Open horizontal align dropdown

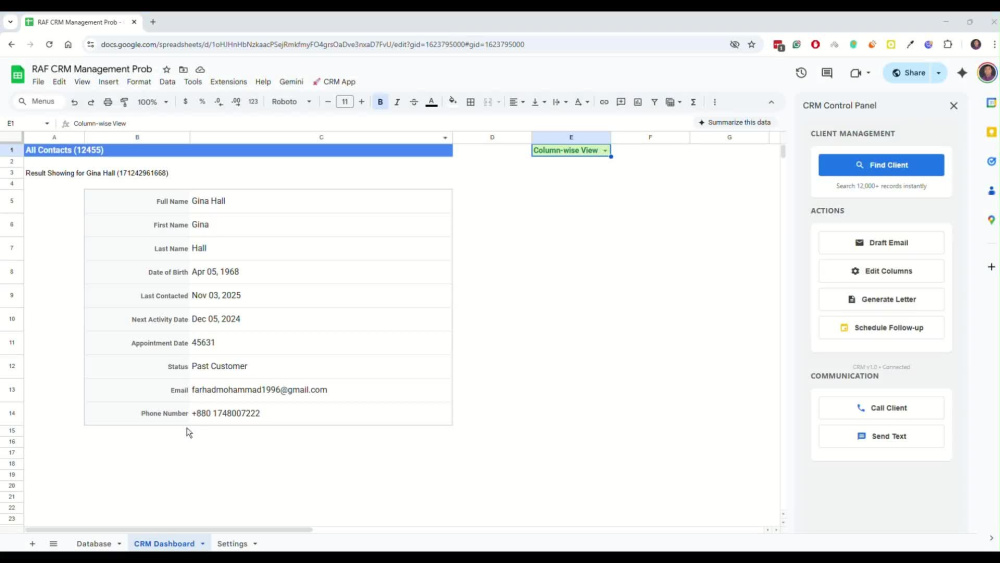tap(517, 102)
